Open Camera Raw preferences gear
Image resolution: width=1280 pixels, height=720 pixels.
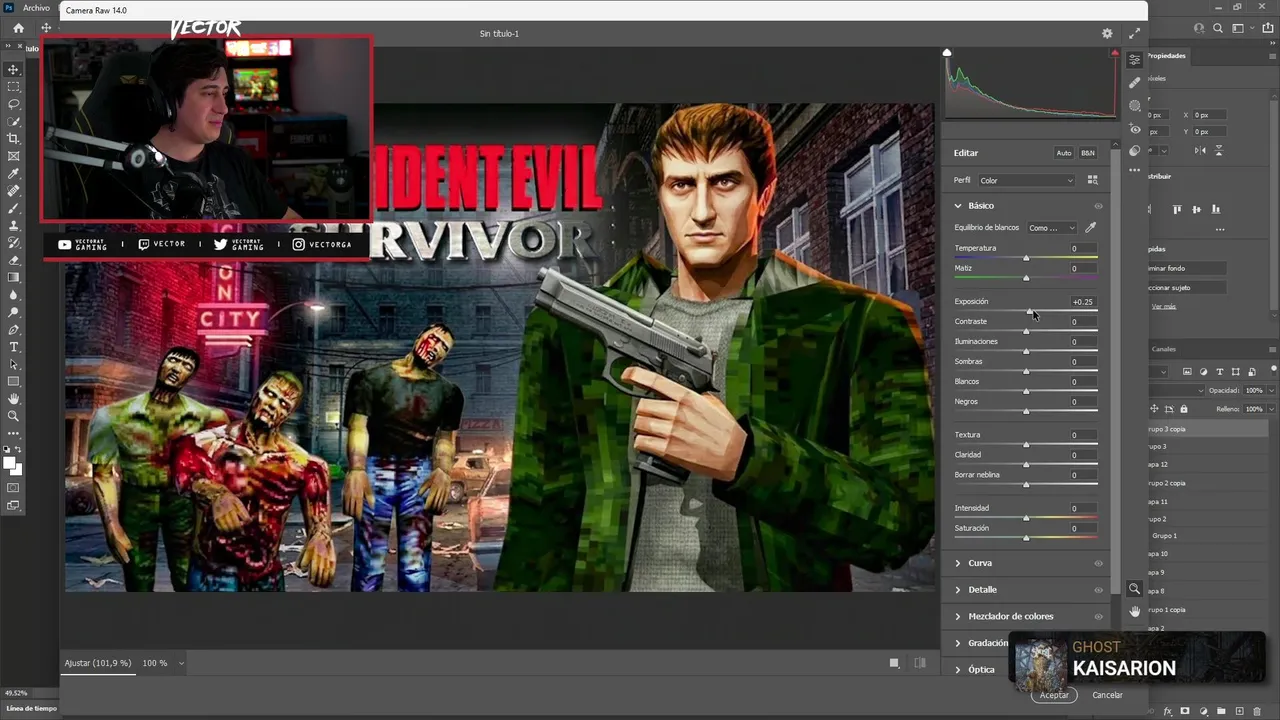pos(1107,33)
